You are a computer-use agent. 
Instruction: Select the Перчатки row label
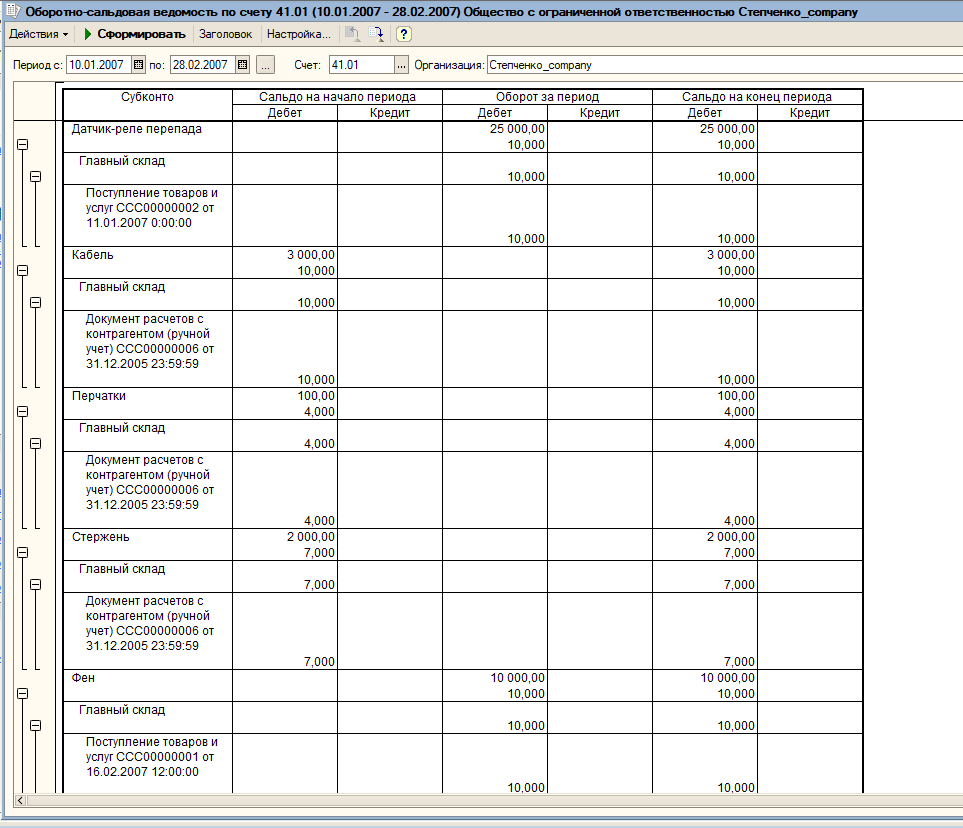pos(99,396)
